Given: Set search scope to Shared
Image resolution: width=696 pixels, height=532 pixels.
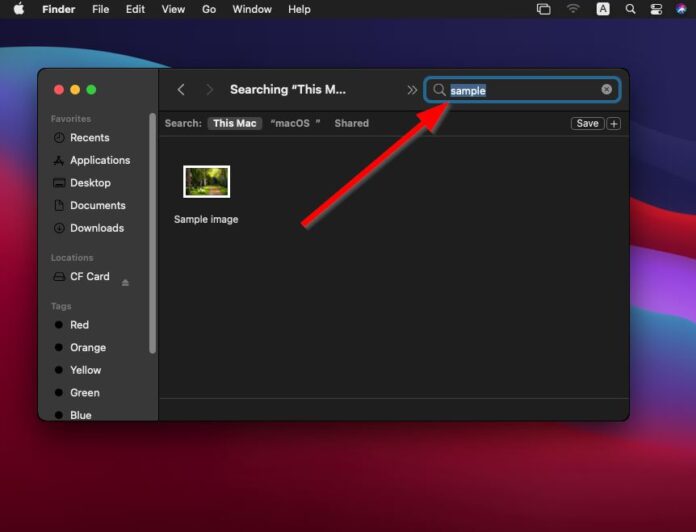Looking at the screenshot, I should click(x=352, y=123).
